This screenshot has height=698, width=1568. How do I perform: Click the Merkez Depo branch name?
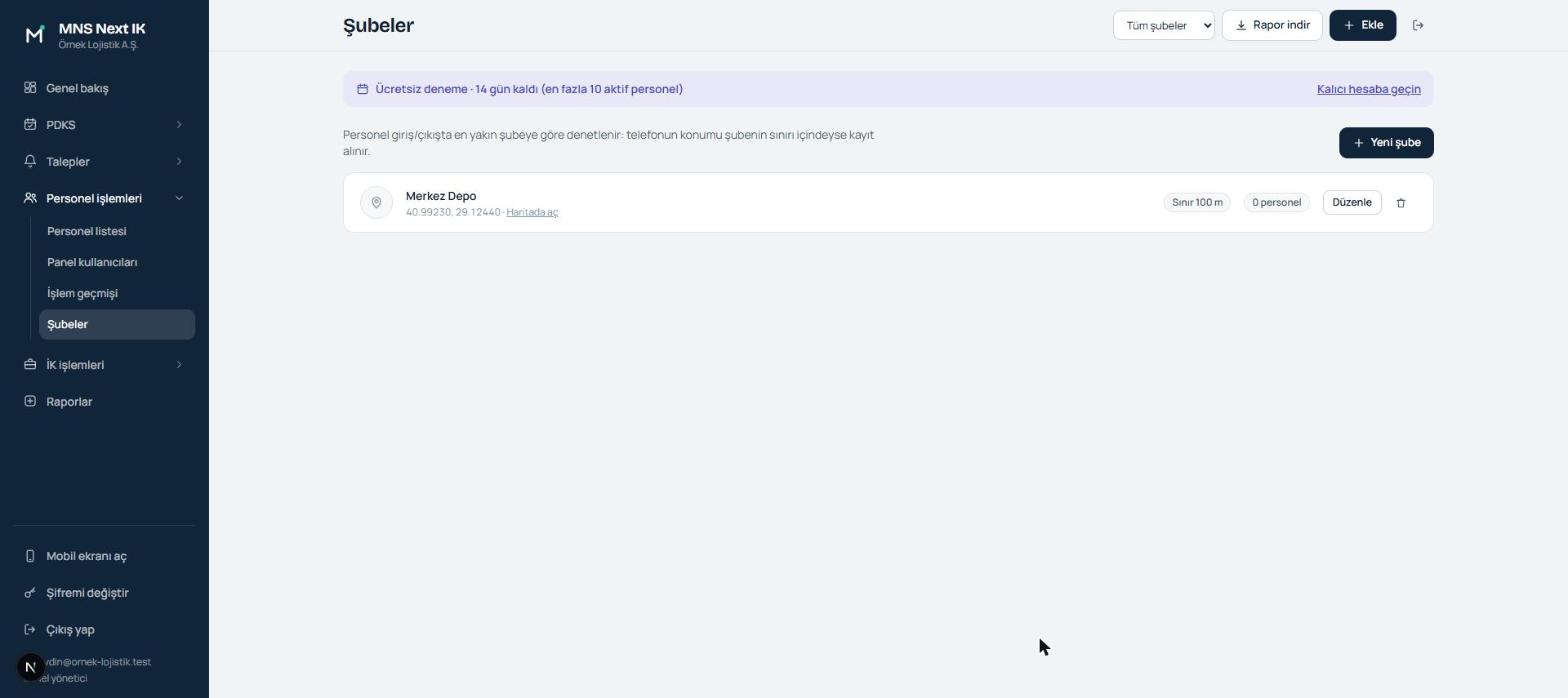pos(441,196)
